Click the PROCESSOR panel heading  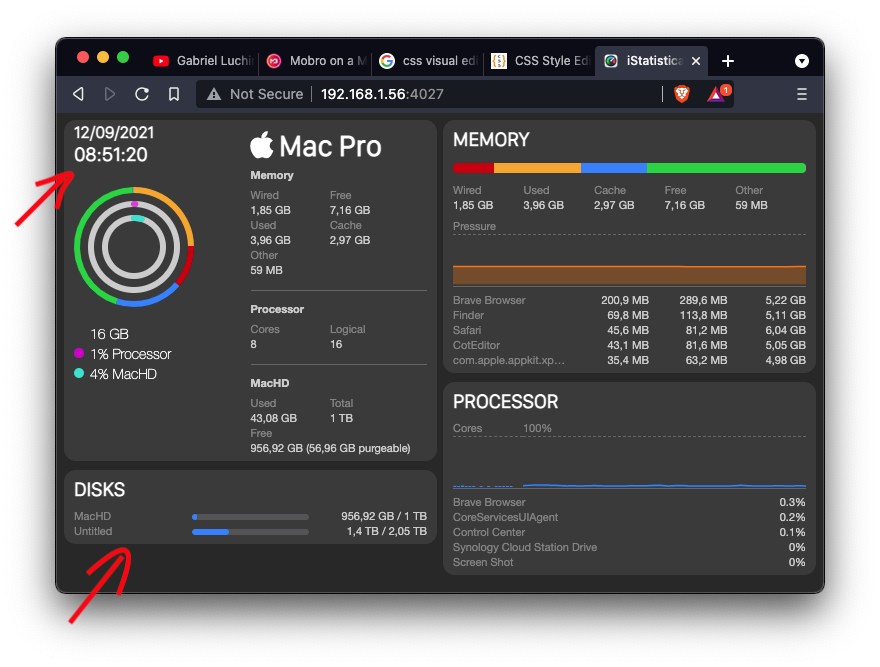coord(505,402)
